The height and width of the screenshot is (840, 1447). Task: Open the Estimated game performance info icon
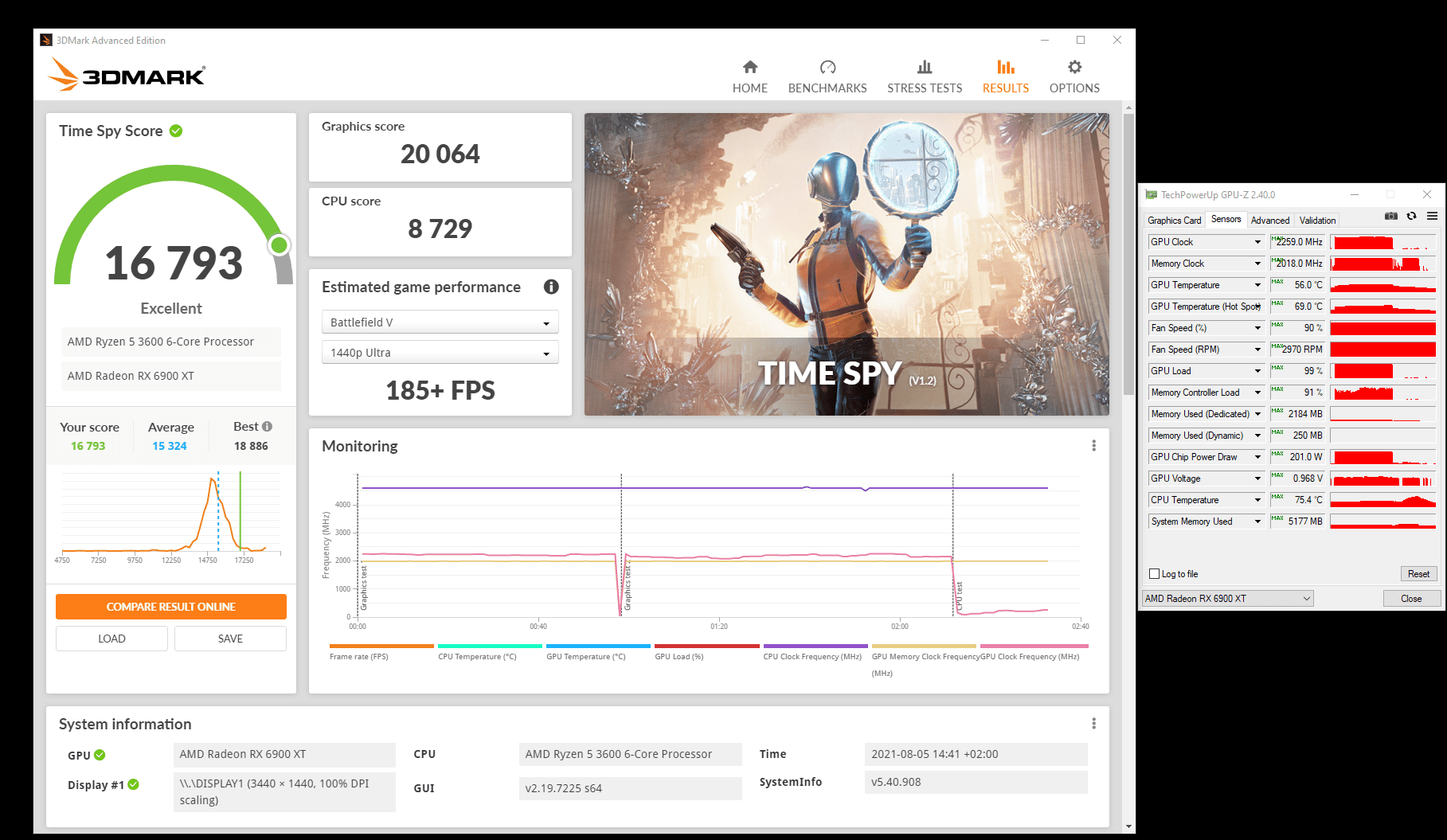[551, 287]
